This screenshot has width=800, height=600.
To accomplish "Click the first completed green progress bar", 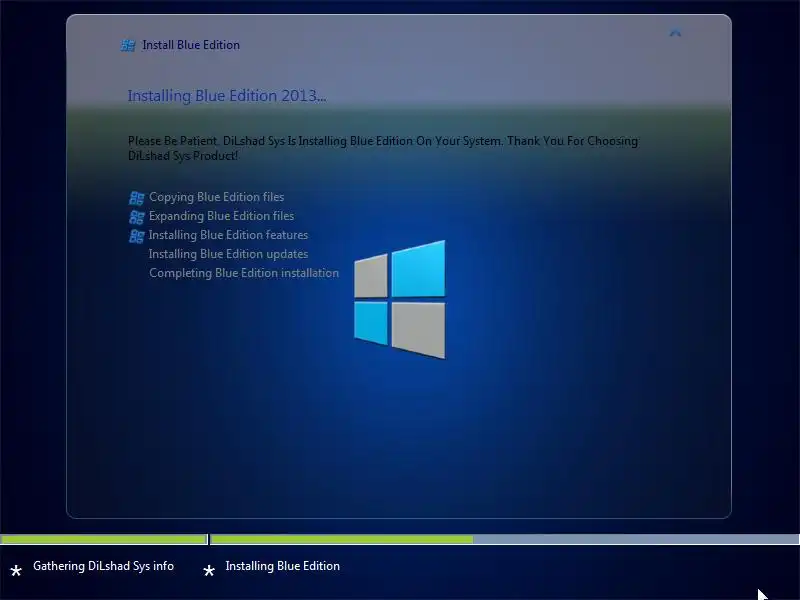I will pyautogui.click(x=104, y=539).
